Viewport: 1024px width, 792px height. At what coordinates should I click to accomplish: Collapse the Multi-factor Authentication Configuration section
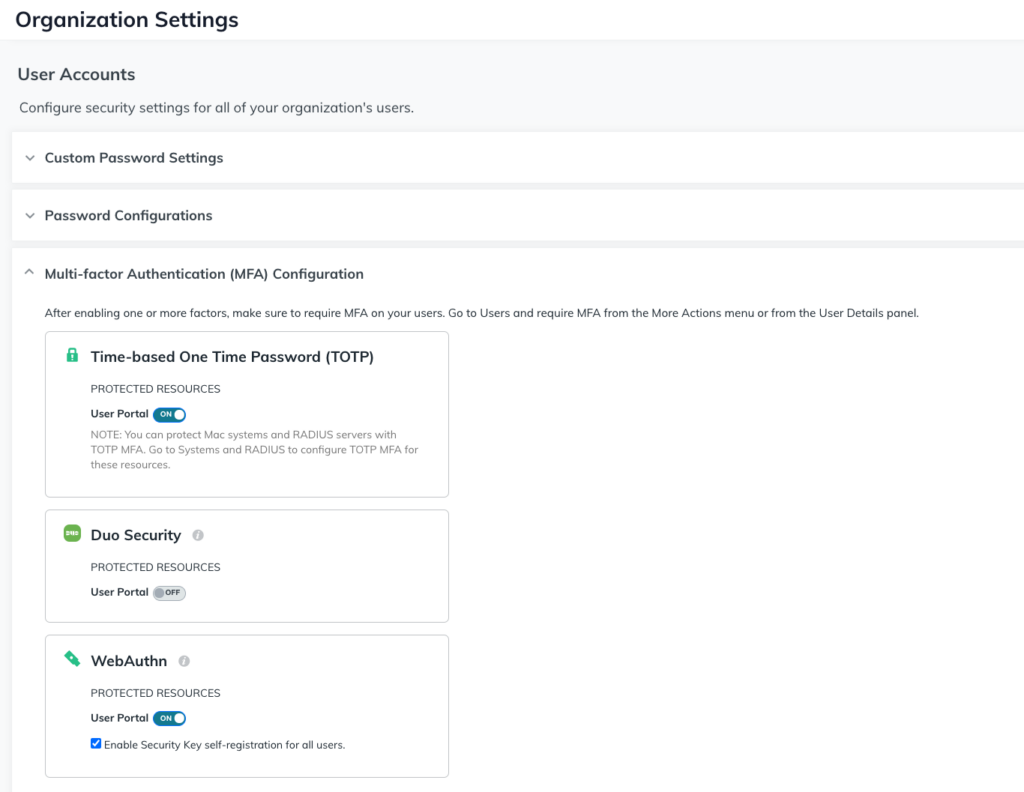tap(30, 273)
